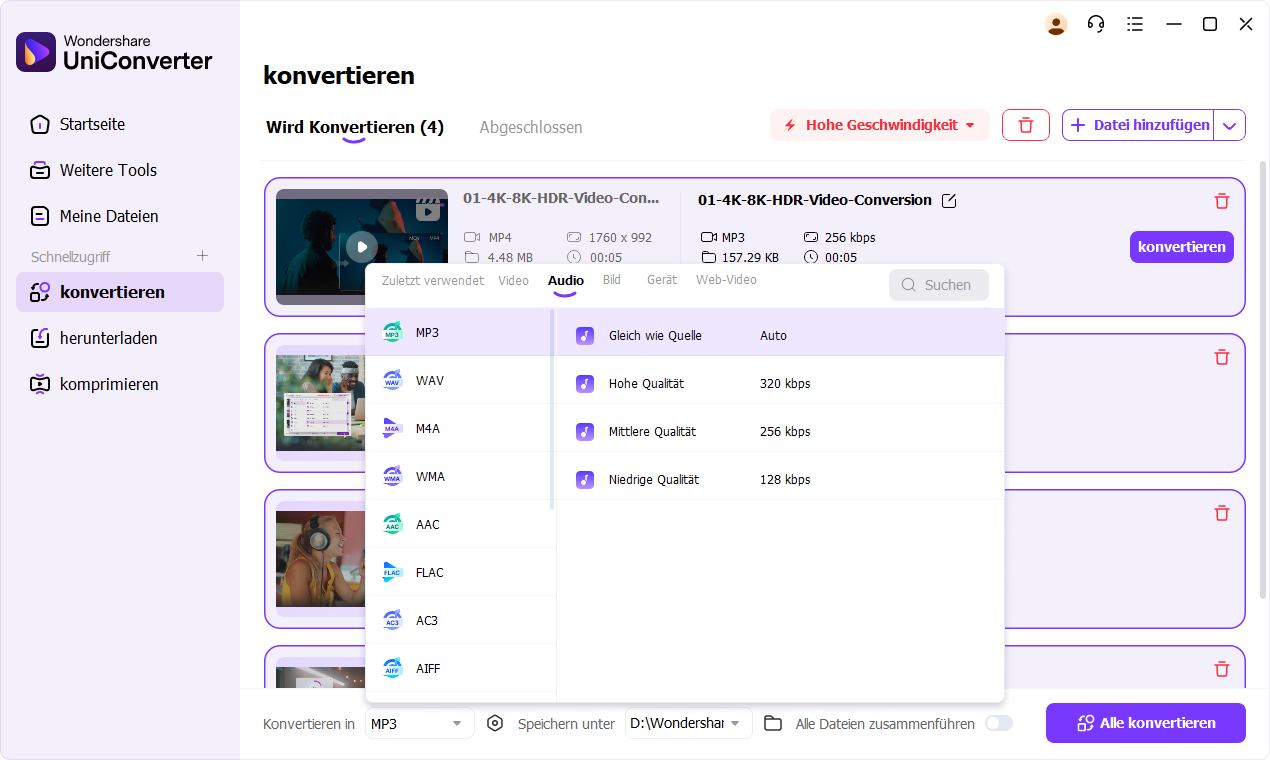This screenshot has width=1270, height=760.
Task: Open the Speichern unter path dropdown
Action: click(688, 723)
